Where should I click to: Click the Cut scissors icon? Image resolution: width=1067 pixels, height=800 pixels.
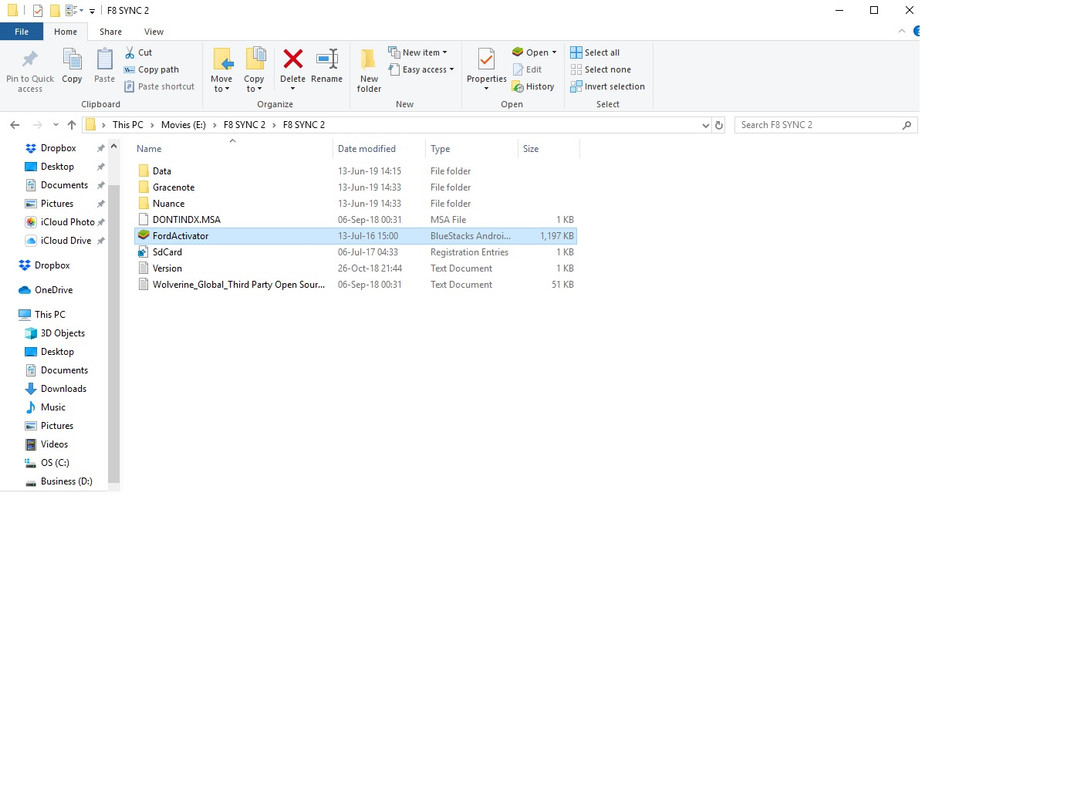point(129,52)
